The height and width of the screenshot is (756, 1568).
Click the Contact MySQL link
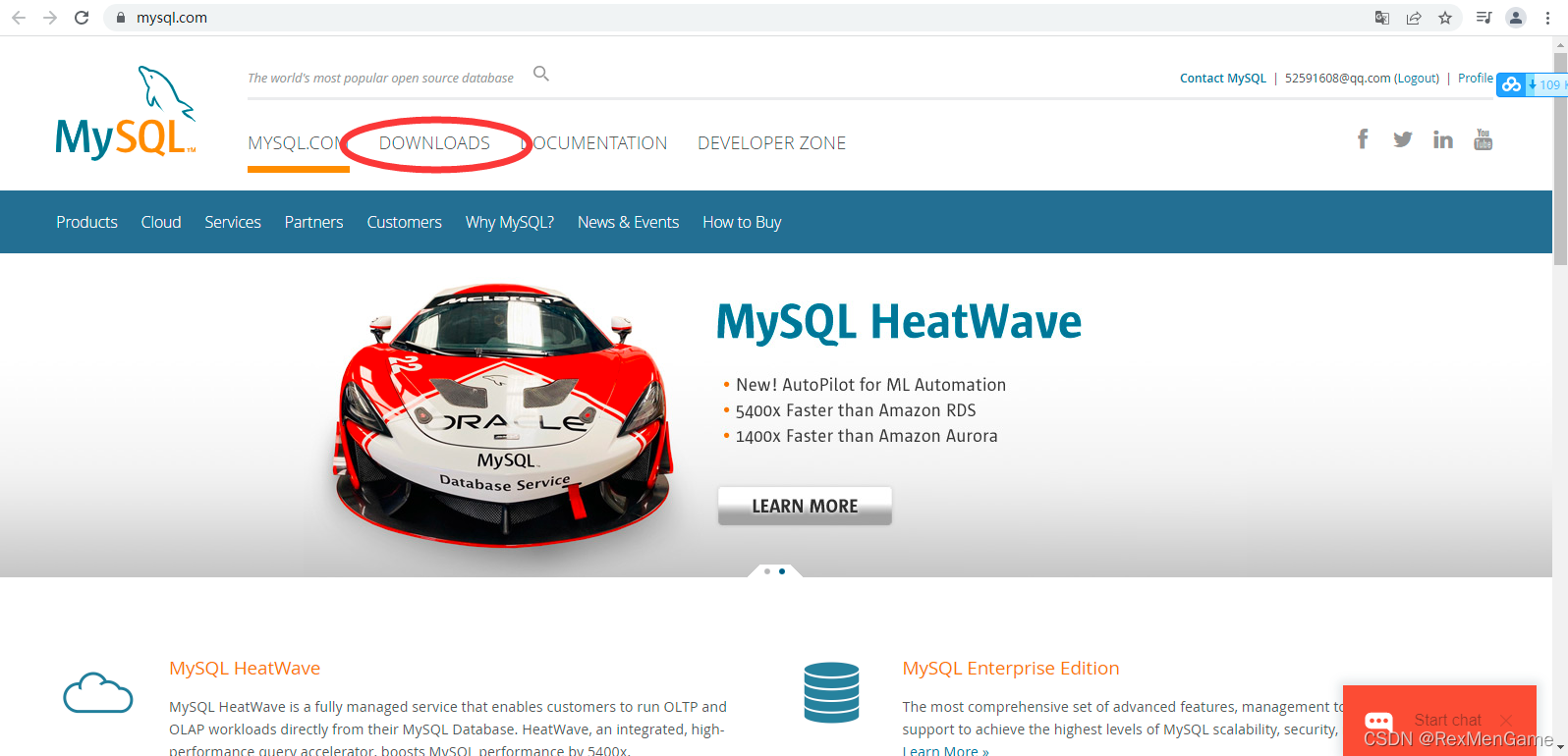coord(1223,79)
